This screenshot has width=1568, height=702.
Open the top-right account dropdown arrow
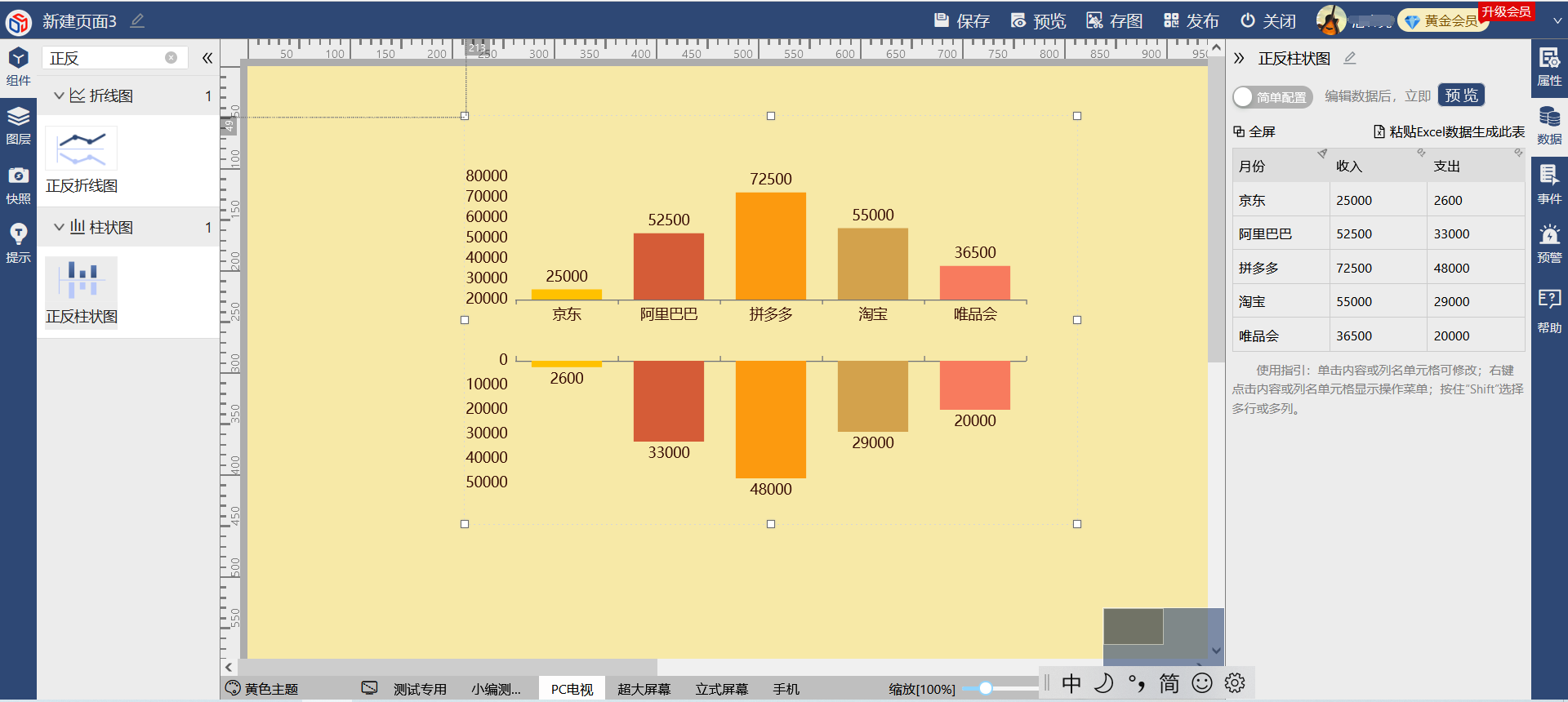coord(1557,21)
